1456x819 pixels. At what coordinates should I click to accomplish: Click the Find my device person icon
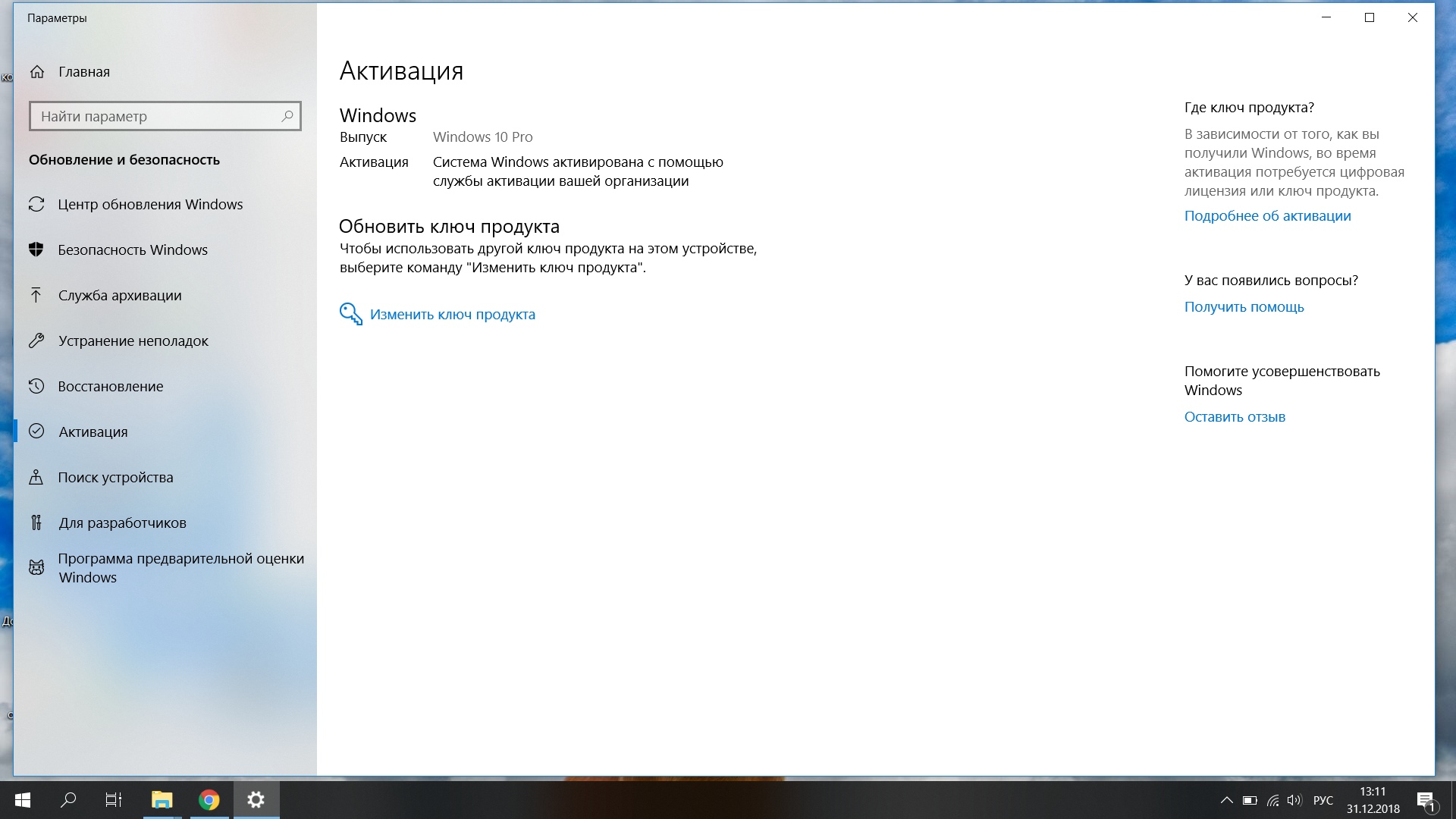pos(36,477)
